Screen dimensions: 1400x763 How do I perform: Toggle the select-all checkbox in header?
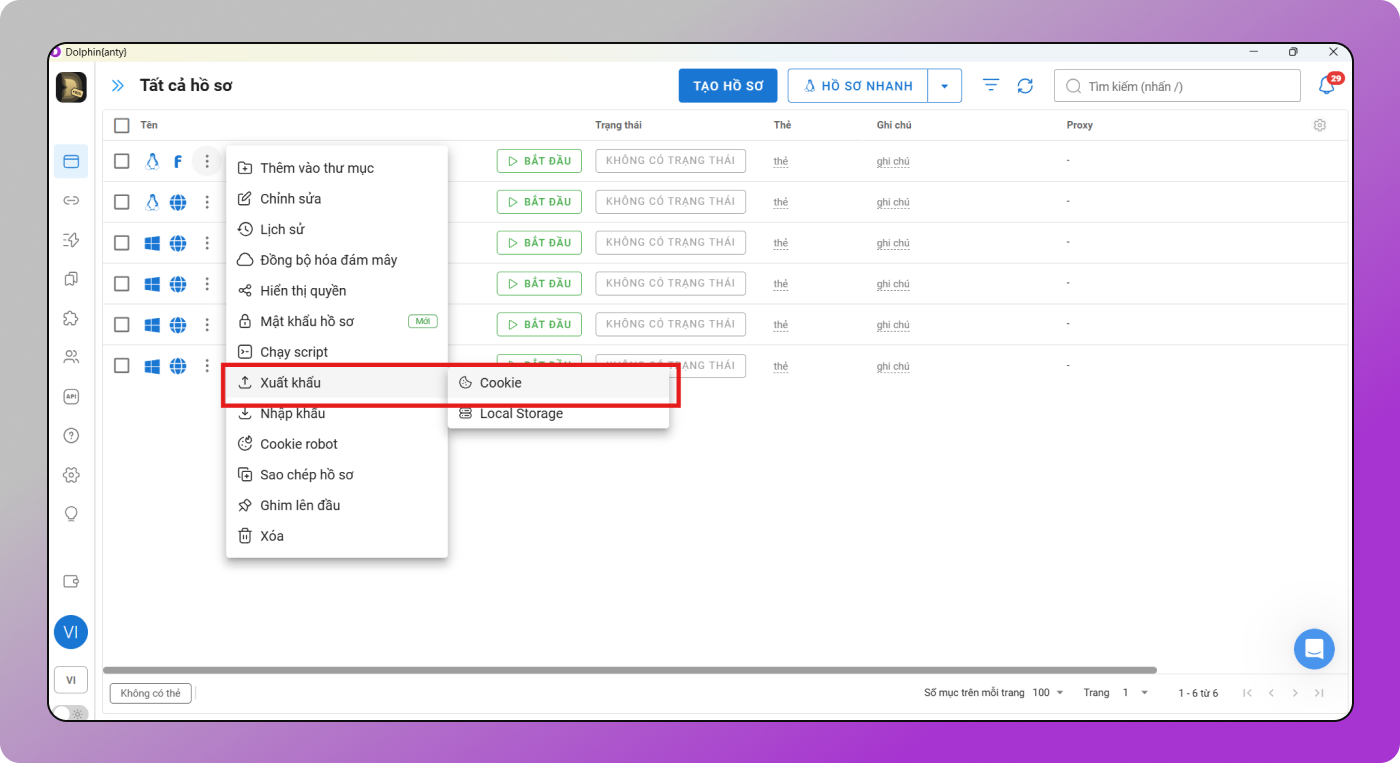point(122,126)
